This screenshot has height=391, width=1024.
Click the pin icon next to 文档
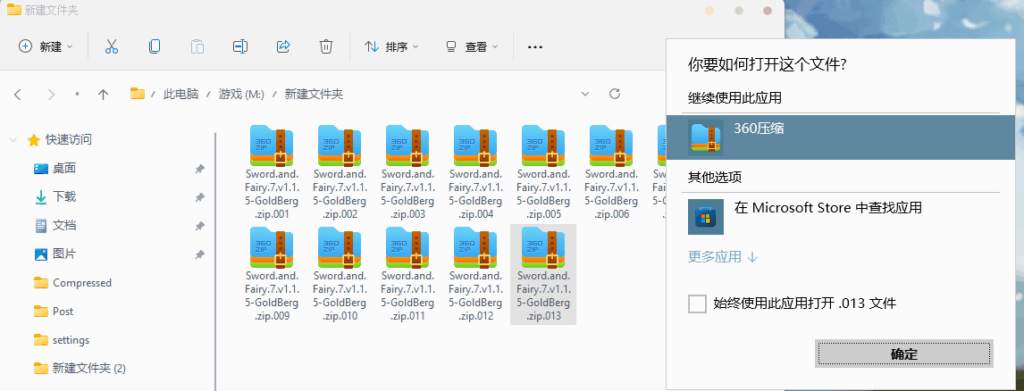(199, 226)
